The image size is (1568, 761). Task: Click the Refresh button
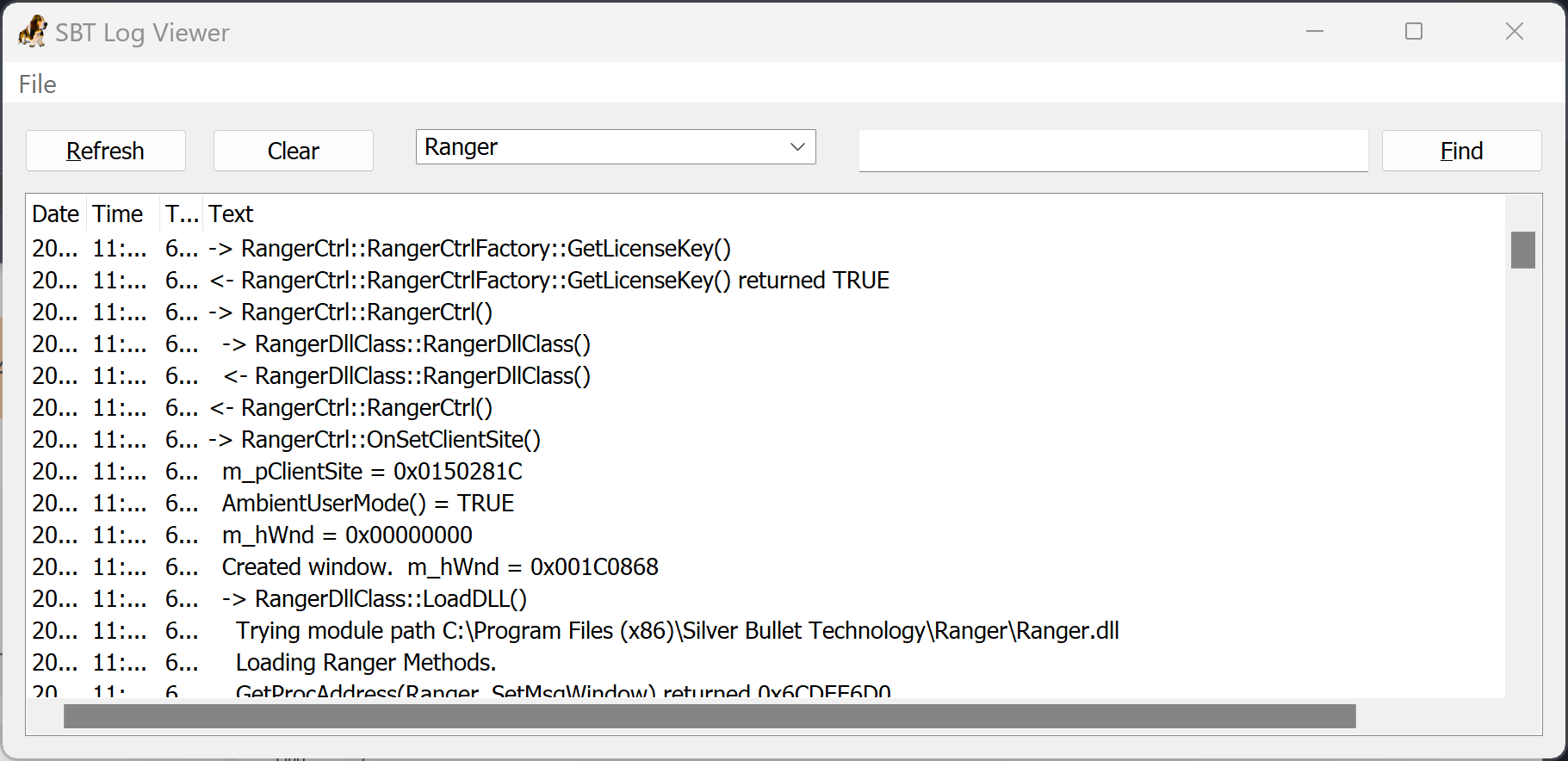(x=106, y=151)
